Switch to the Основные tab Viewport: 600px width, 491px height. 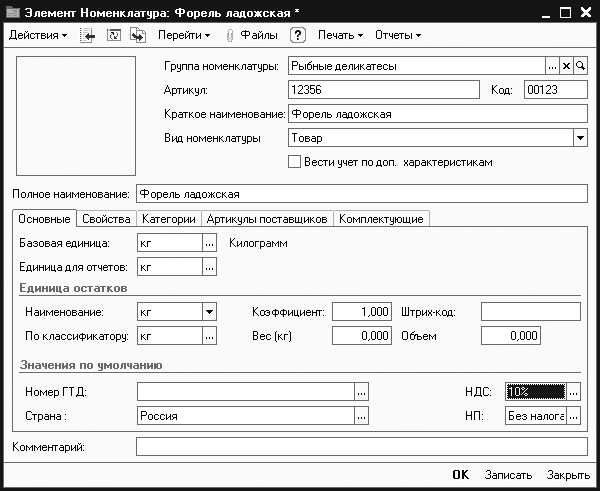coord(44,219)
